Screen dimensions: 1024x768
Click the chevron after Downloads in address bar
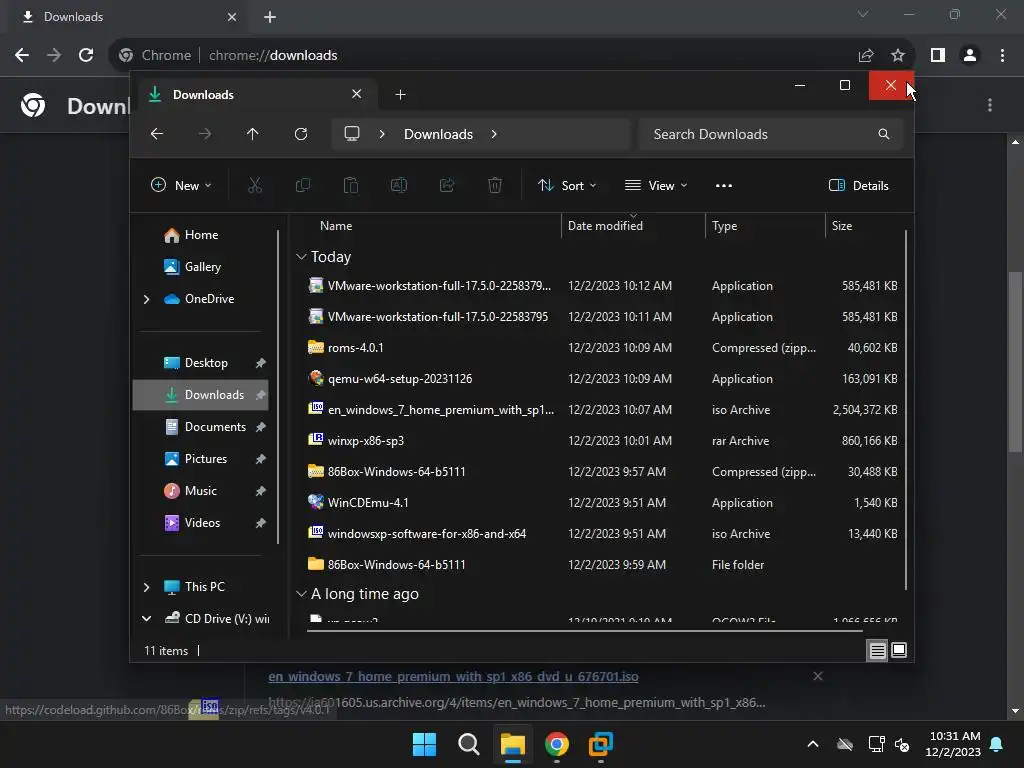[494, 134]
